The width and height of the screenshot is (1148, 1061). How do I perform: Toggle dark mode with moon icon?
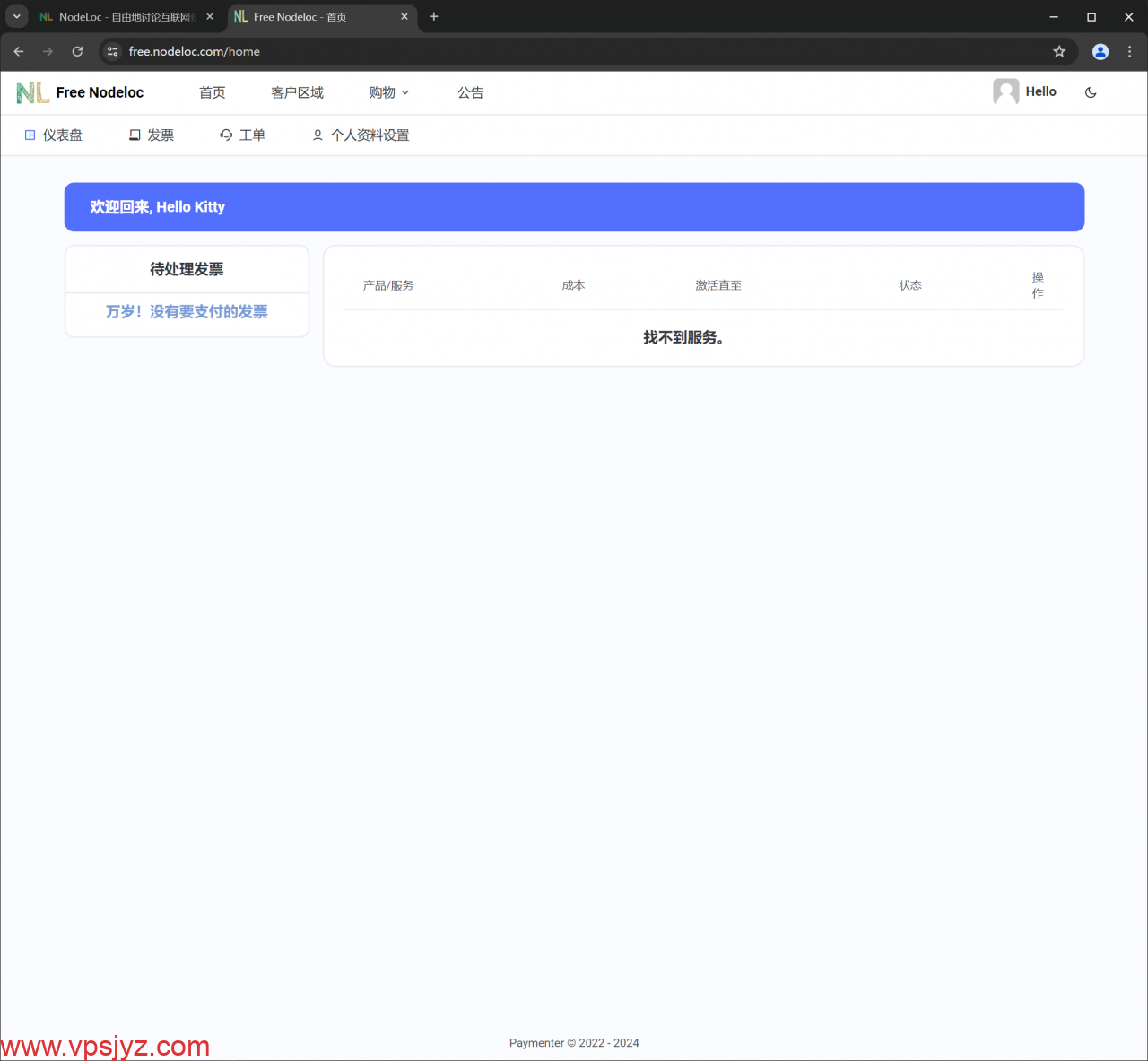coord(1091,92)
